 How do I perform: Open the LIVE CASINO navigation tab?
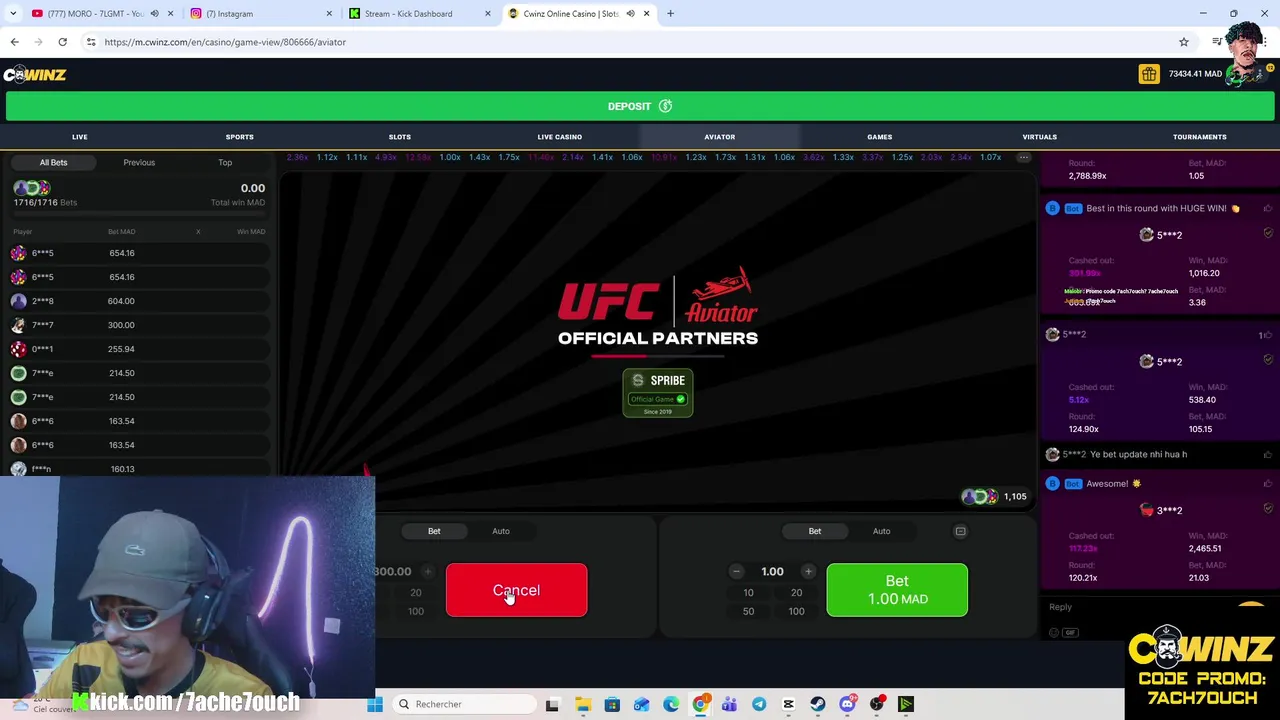560,137
